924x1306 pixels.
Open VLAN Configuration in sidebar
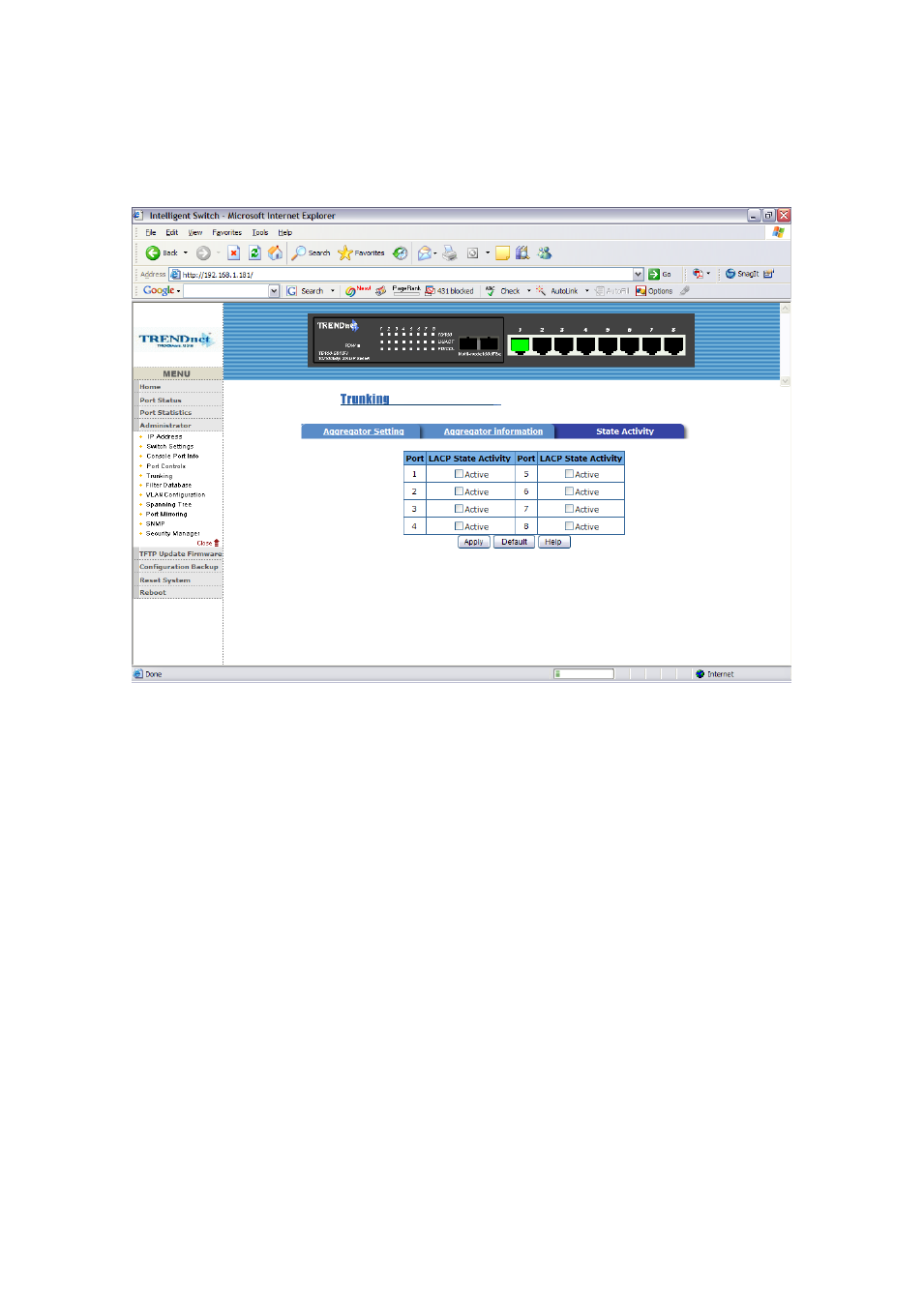pos(175,495)
